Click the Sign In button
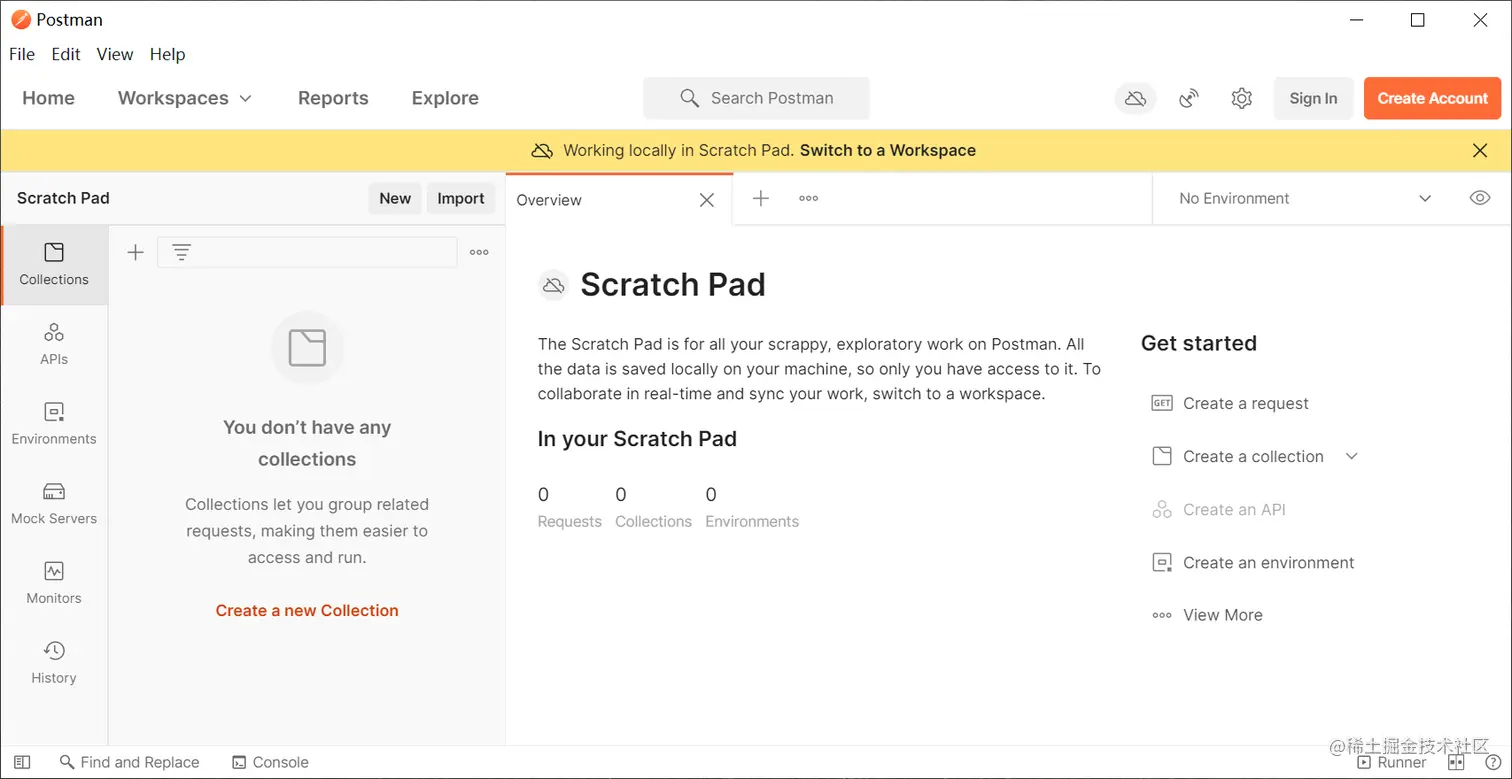 1313,98
